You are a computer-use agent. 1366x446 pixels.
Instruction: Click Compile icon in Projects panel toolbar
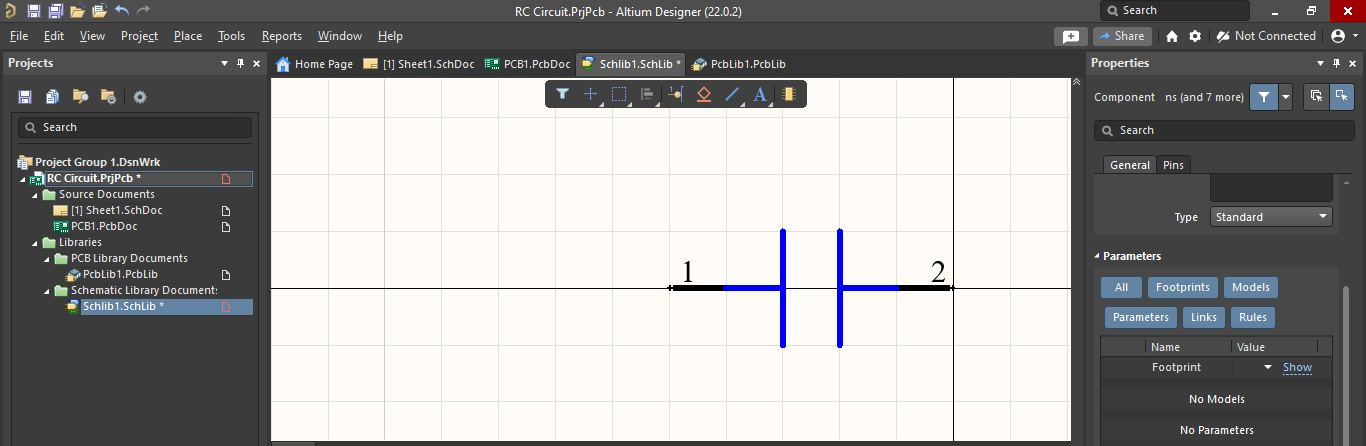pyautogui.click(x=53, y=97)
